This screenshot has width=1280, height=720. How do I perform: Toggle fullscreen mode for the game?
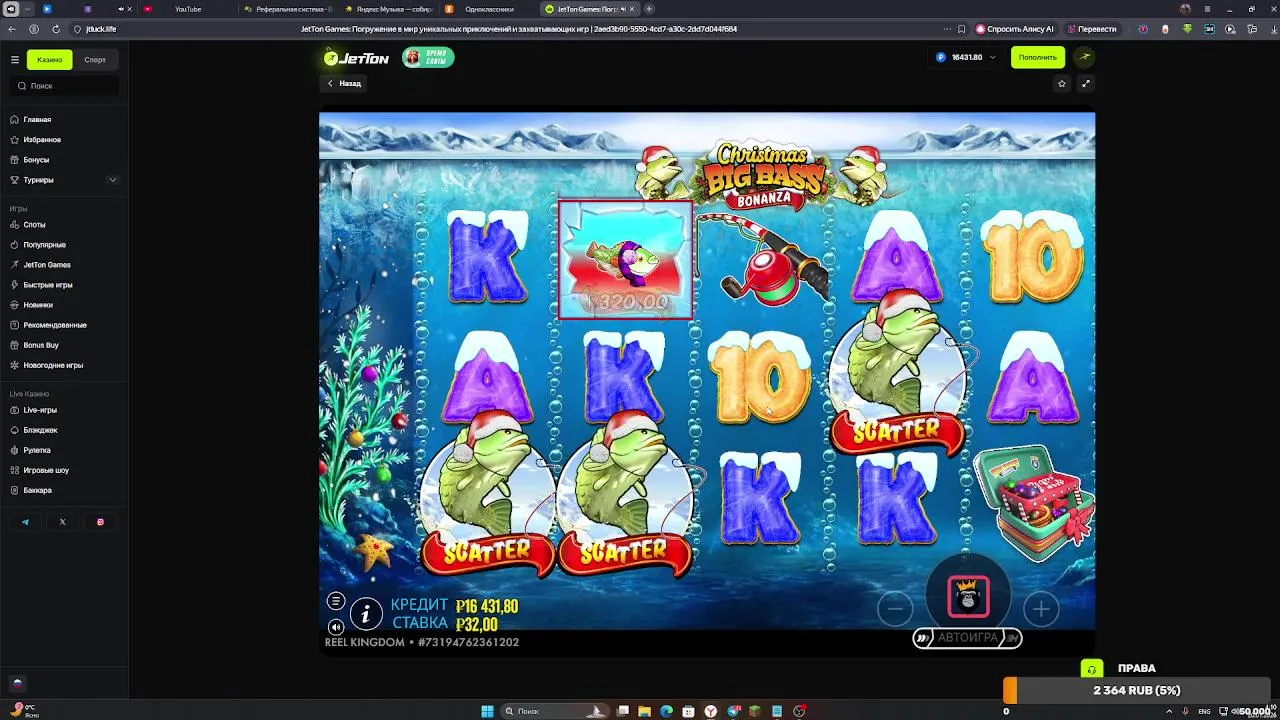(1086, 84)
